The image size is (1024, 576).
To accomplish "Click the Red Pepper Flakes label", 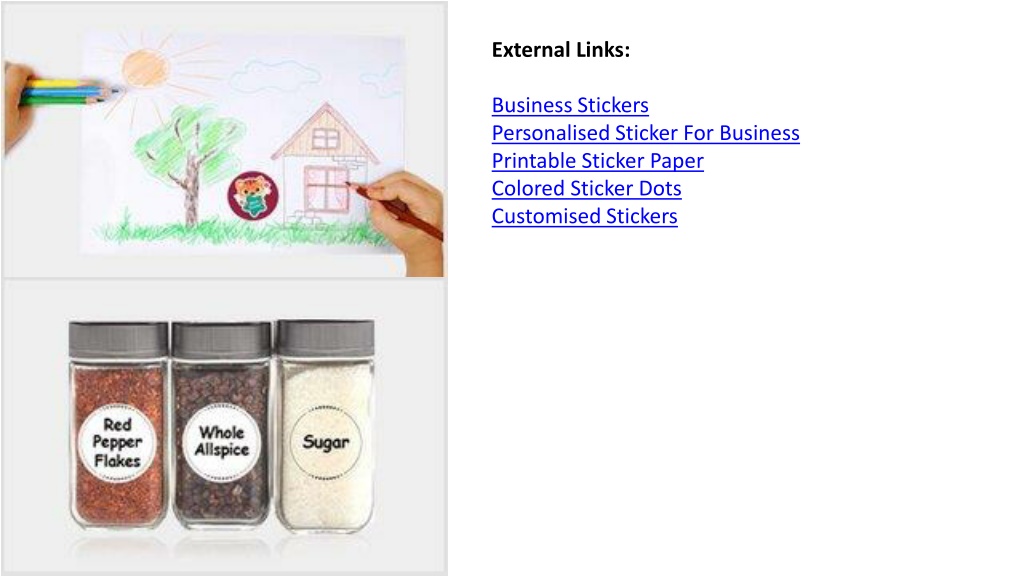I will point(117,442).
